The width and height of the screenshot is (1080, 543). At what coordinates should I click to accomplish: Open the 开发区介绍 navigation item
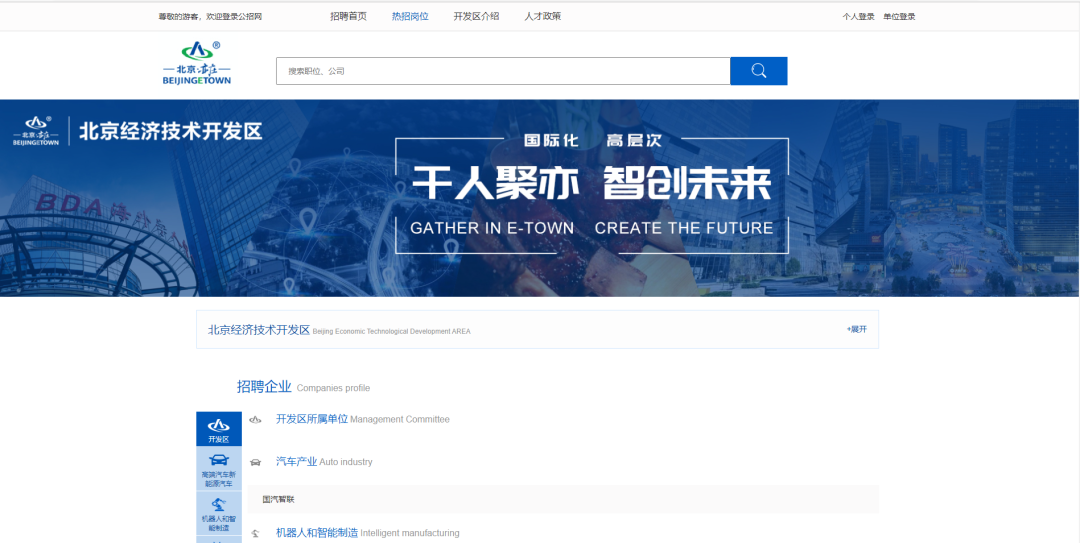(x=476, y=16)
